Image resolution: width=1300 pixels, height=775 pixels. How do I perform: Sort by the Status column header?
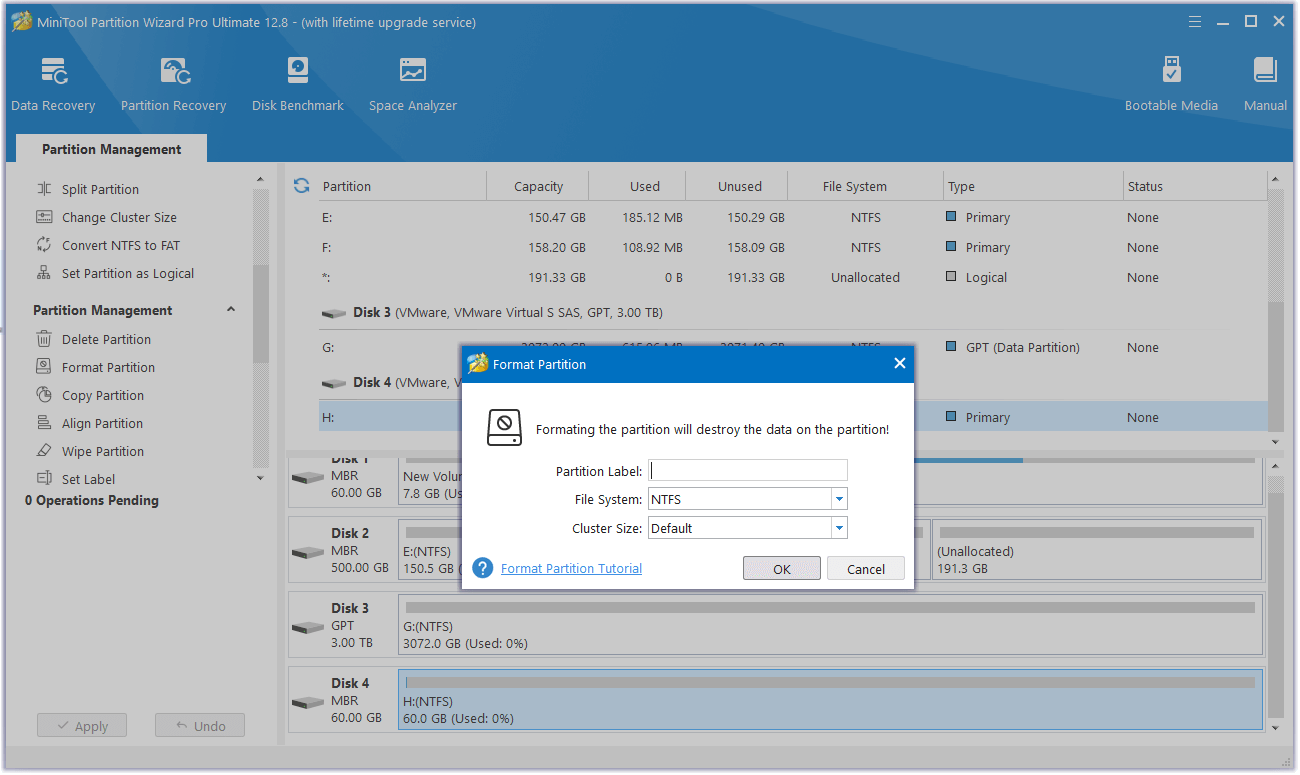click(1193, 186)
